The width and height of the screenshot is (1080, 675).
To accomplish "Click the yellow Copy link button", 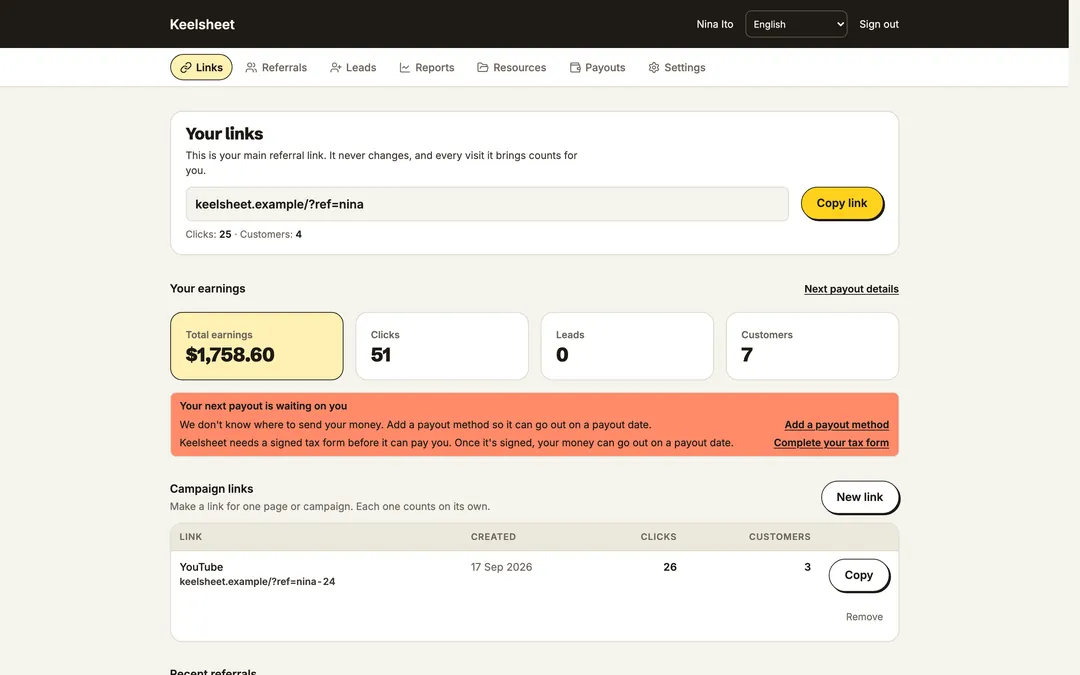I will [842, 203].
